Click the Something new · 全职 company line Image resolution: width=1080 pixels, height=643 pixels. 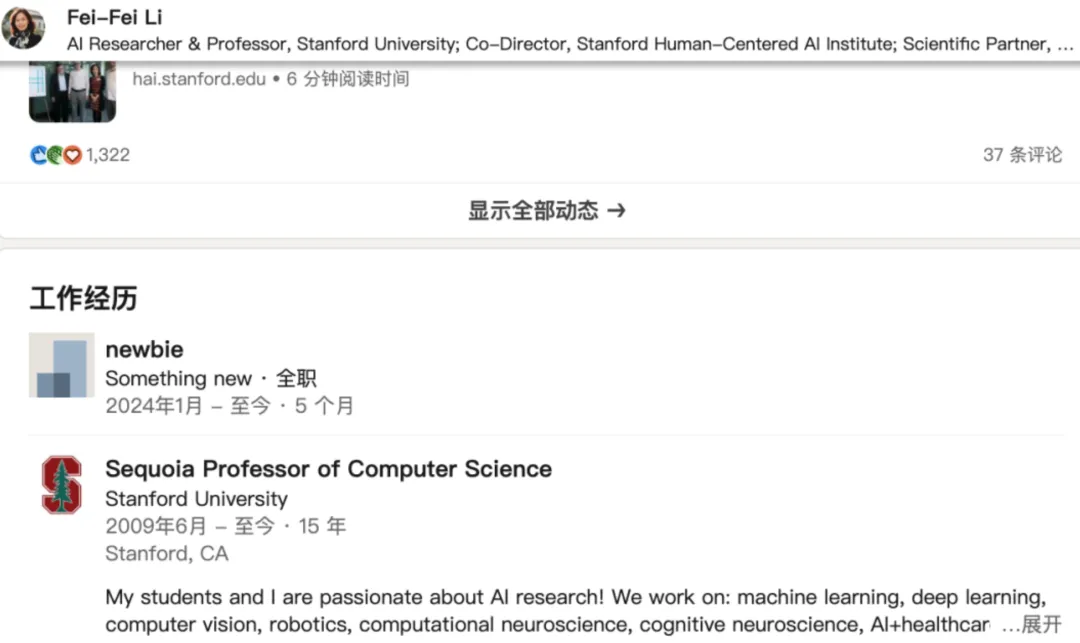(x=210, y=378)
